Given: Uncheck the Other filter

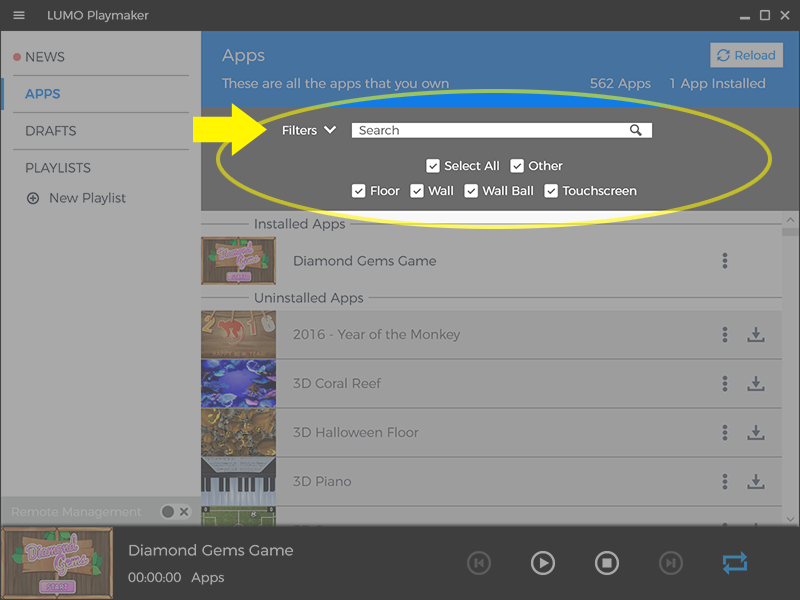Looking at the screenshot, I should (x=517, y=166).
